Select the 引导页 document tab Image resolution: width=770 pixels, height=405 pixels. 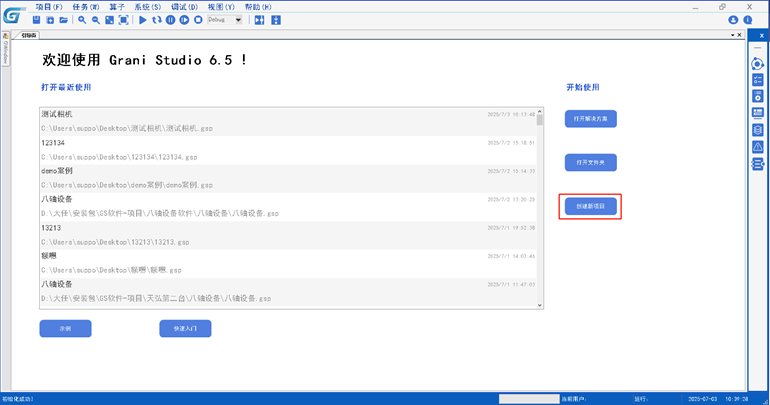pyautogui.click(x=28, y=35)
